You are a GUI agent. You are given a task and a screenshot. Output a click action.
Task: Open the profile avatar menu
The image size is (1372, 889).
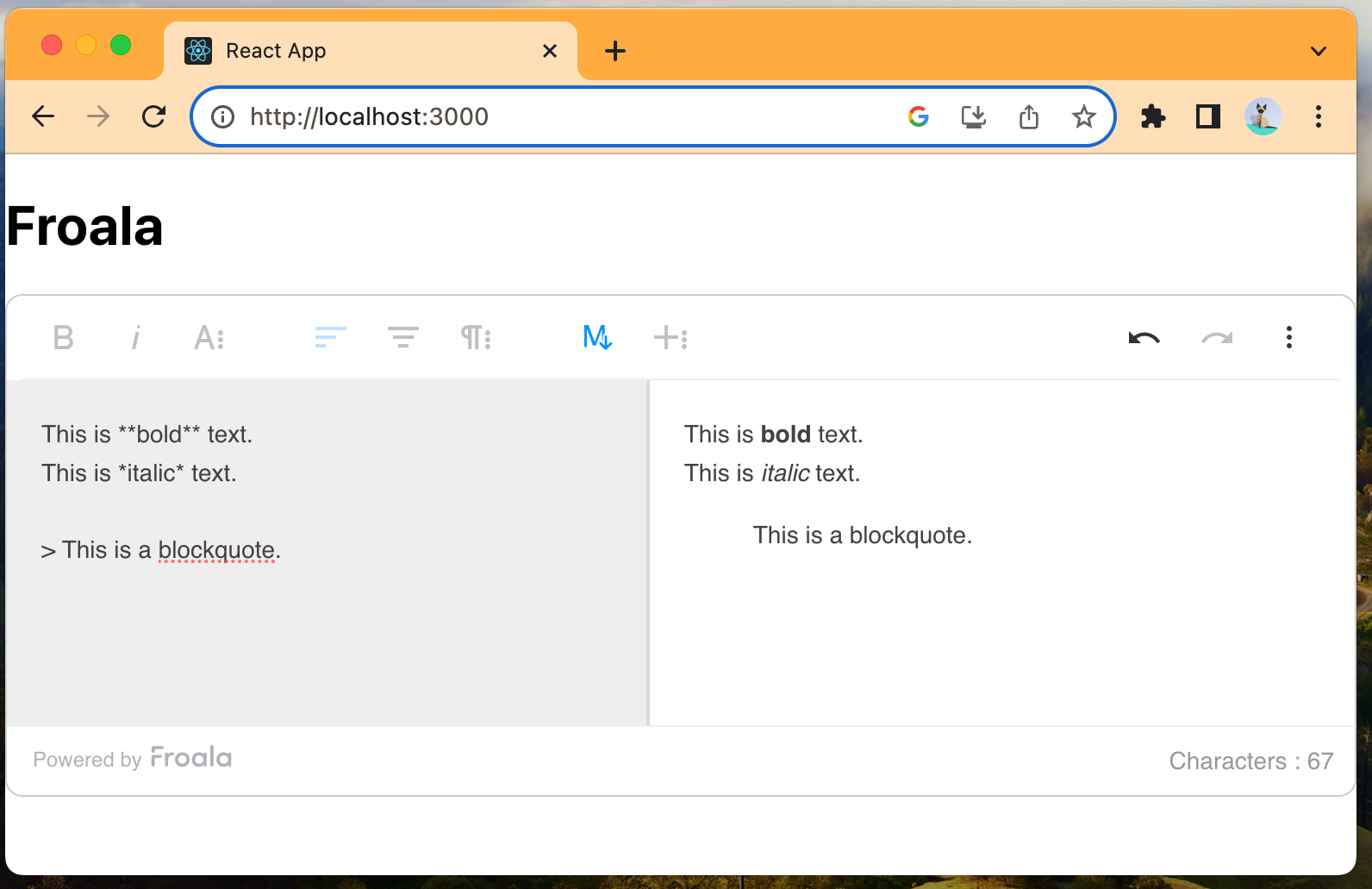pos(1263,116)
